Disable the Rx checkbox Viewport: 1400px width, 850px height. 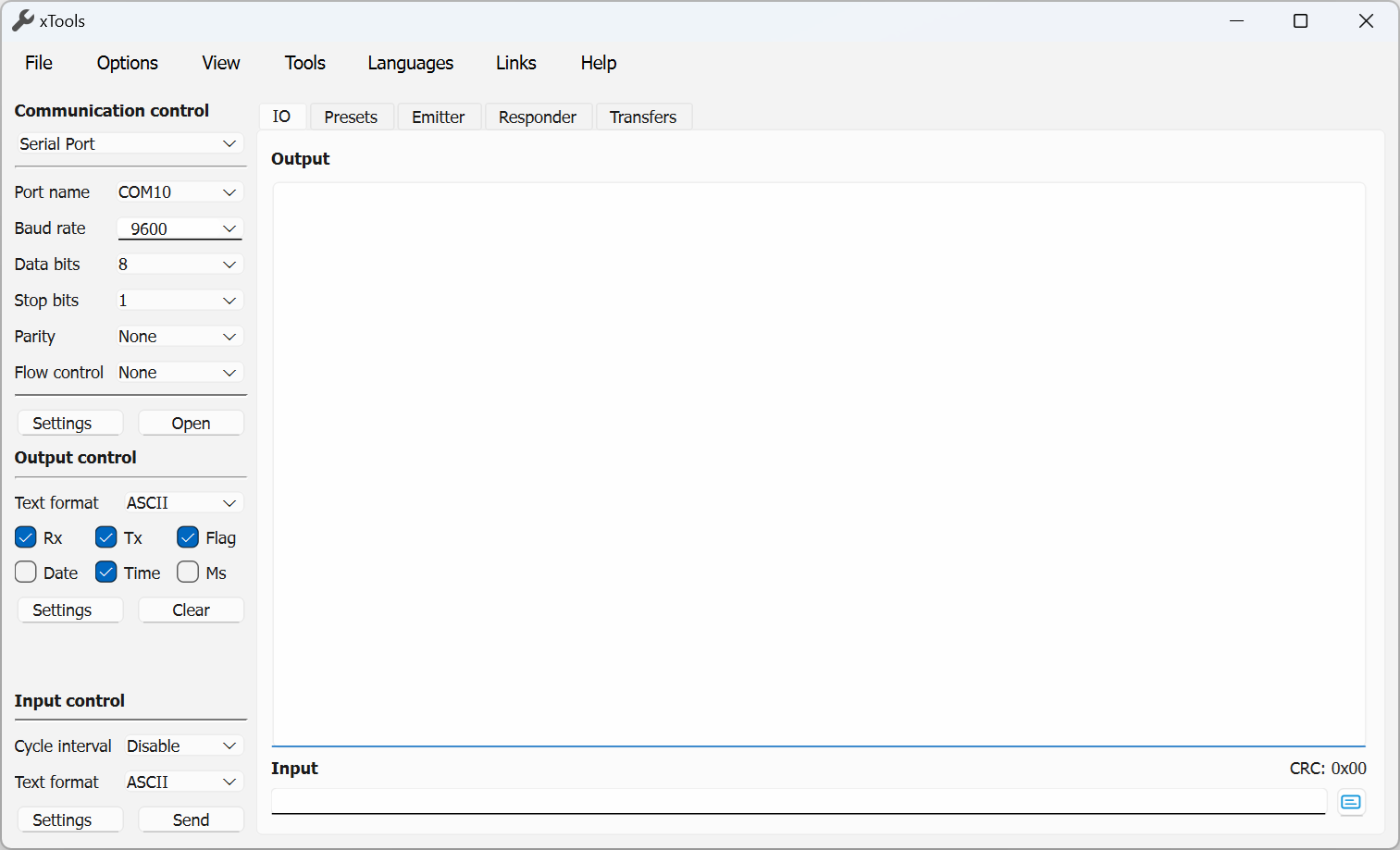26,537
